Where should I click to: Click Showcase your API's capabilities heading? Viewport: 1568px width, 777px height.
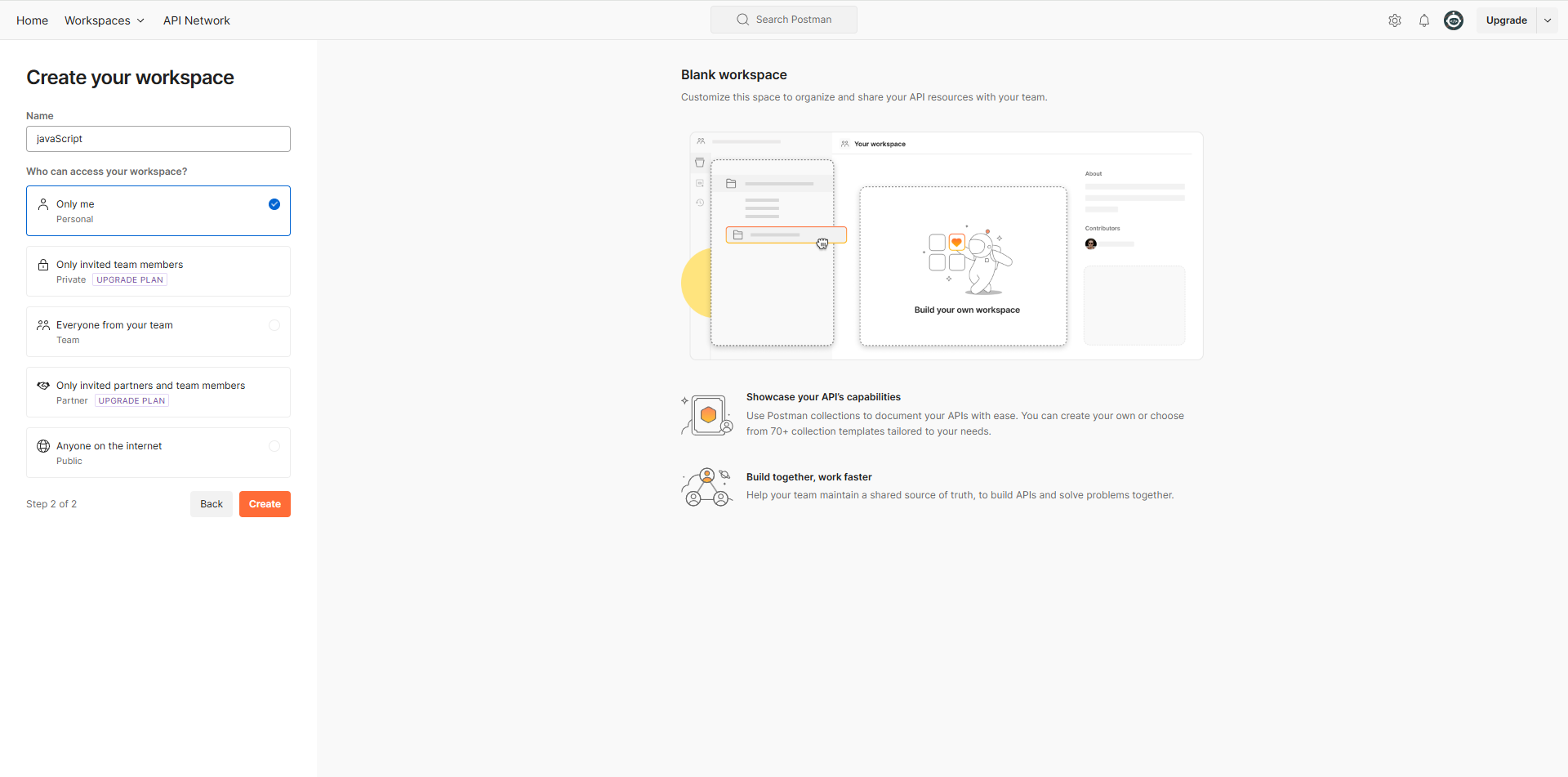tap(823, 397)
